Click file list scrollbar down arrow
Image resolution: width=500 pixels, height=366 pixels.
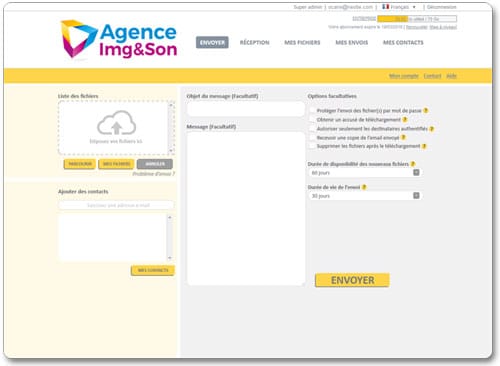click(171, 151)
